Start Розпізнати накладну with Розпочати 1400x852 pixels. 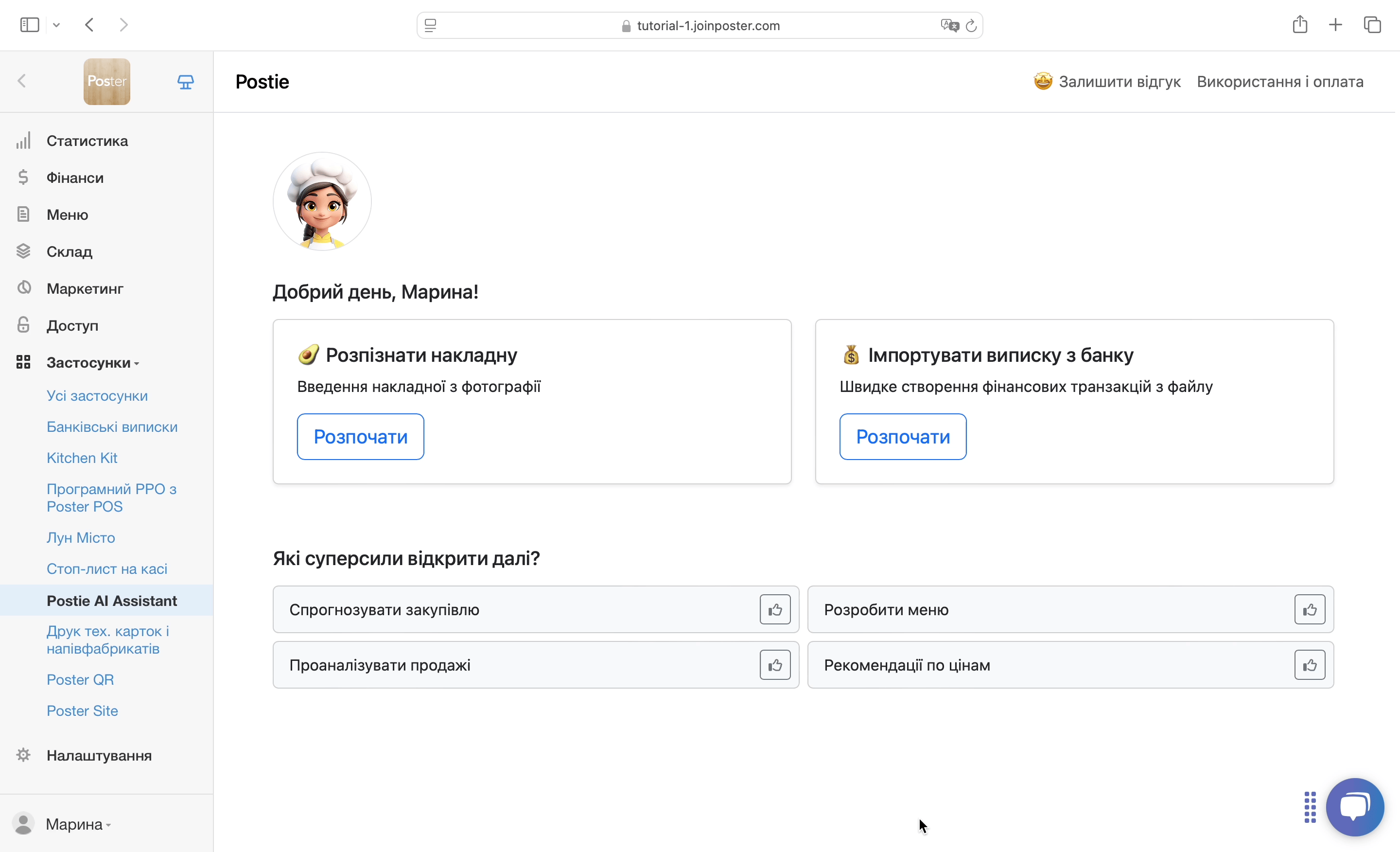(x=361, y=437)
